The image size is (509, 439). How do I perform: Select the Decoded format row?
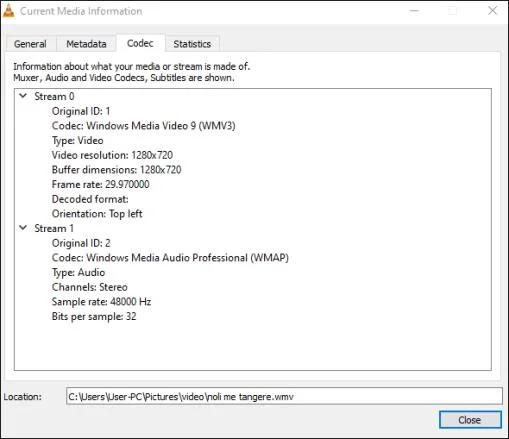[x=90, y=199]
